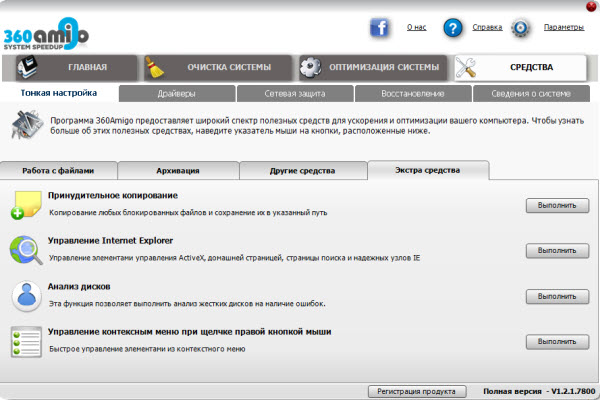Click the Параметры link
The width and height of the screenshot is (600, 400).
[564, 27]
